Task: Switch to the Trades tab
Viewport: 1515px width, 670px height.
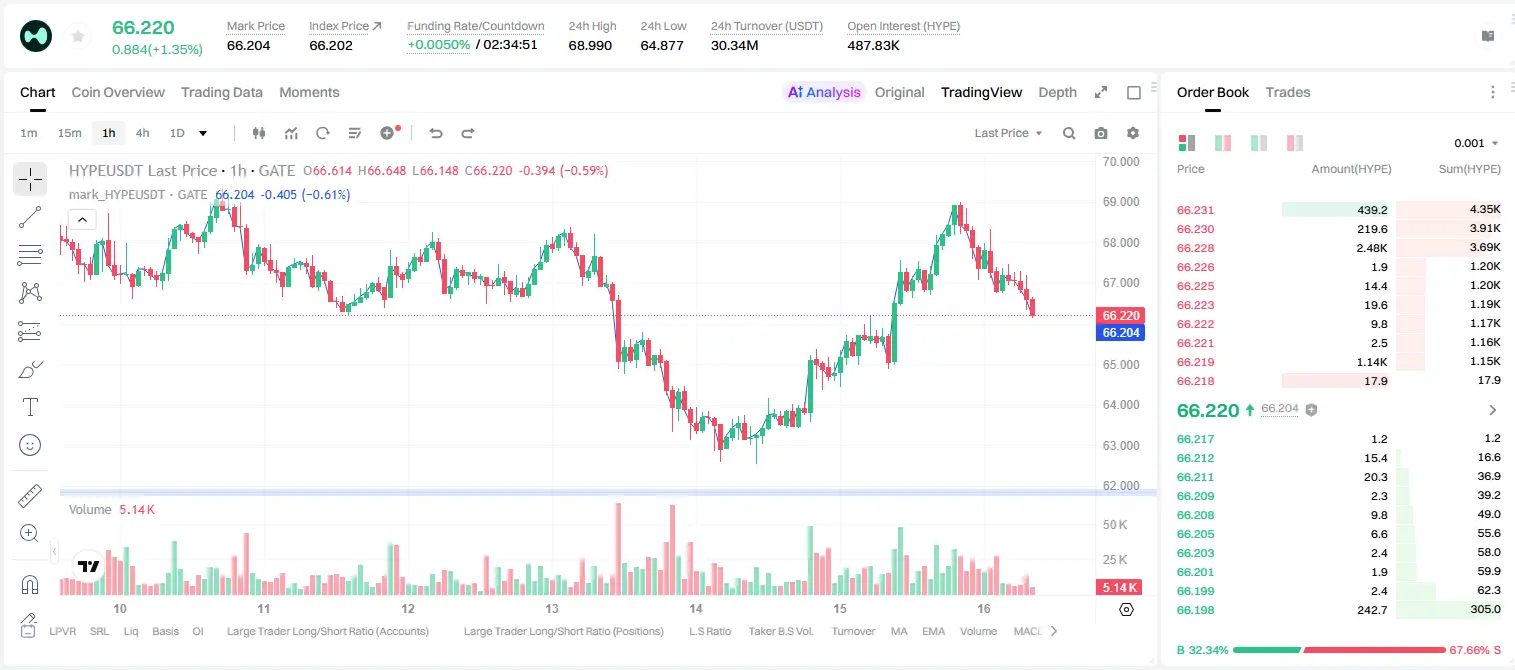Action: (x=1287, y=92)
